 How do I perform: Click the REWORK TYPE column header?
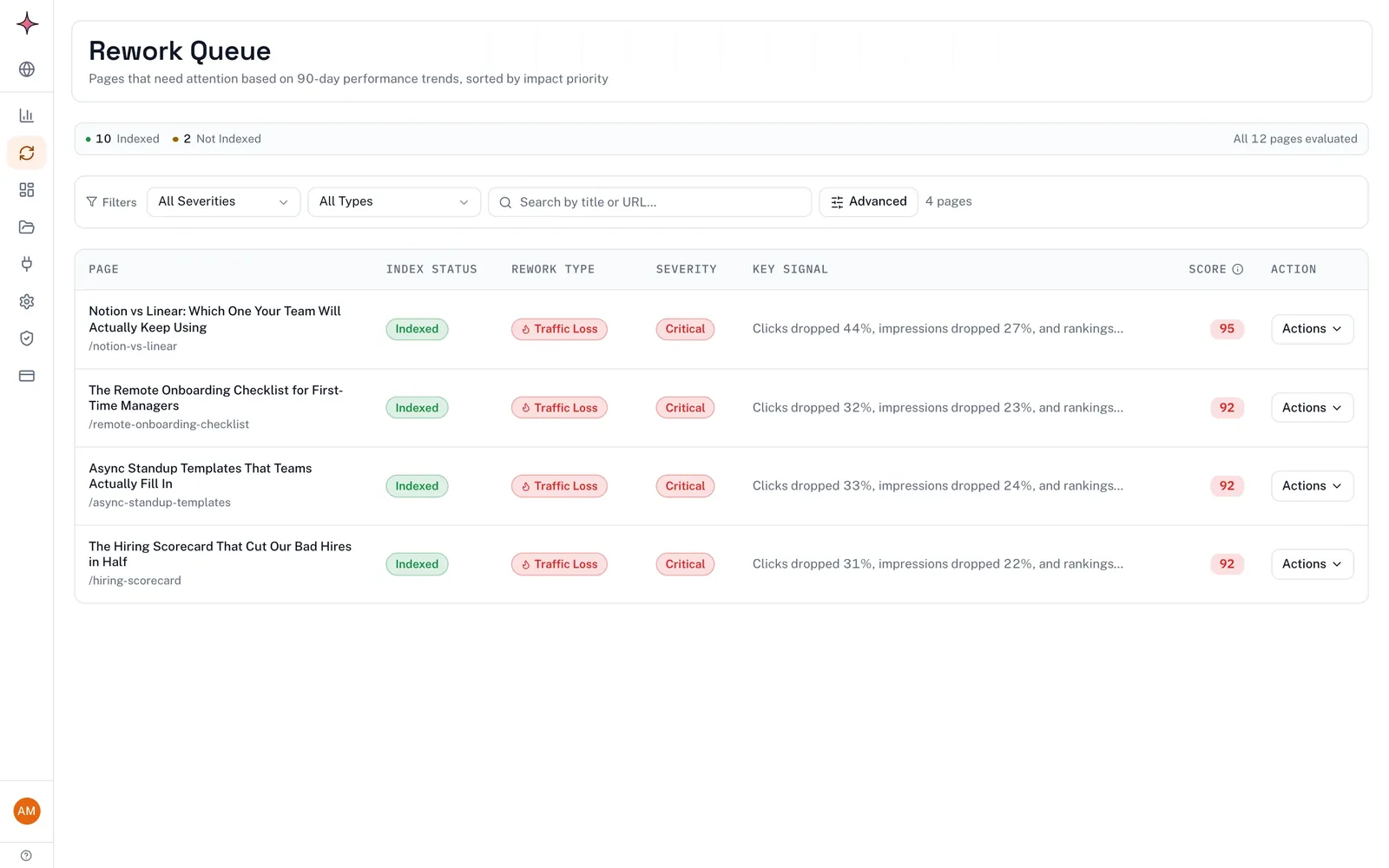click(553, 269)
